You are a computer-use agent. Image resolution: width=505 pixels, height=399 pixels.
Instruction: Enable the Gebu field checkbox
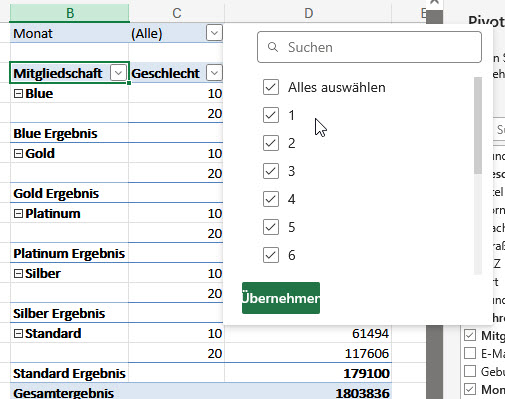point(470,371)
